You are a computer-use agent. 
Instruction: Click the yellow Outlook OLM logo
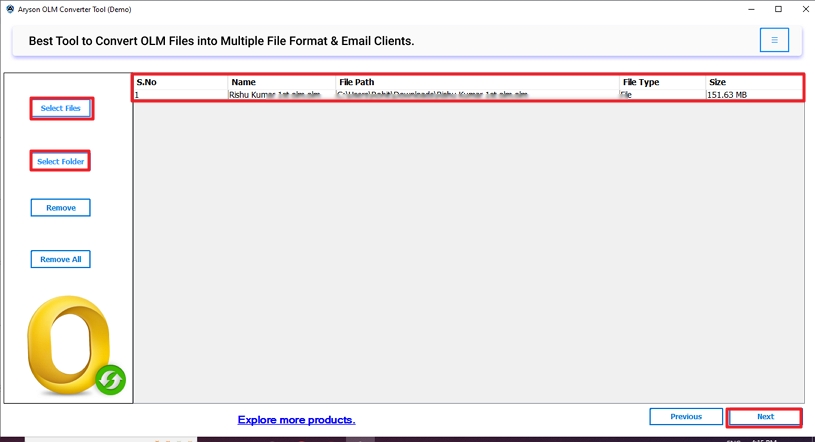(76, 346)
